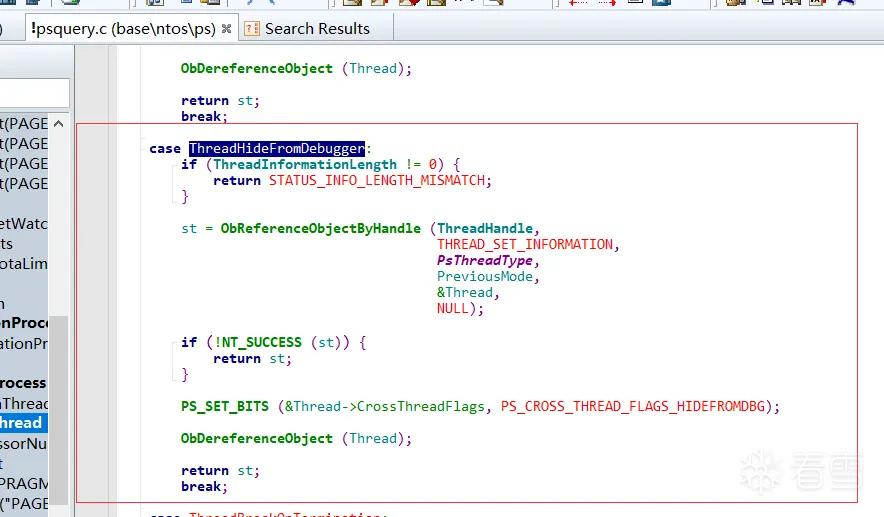Collapse the ThreadHideFromDebugger case block
The image size is (884, 517).
pos(143,139)
